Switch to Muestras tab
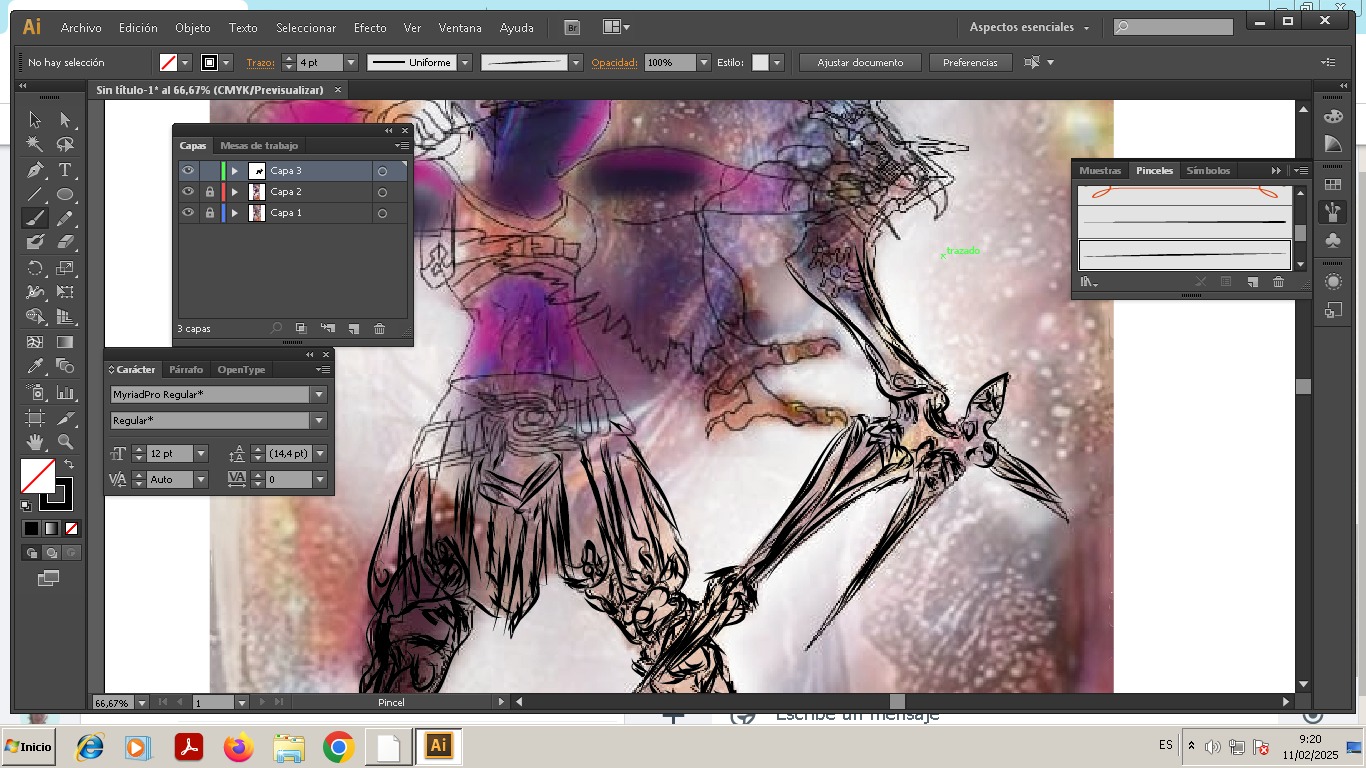 tap(1100, 171)
